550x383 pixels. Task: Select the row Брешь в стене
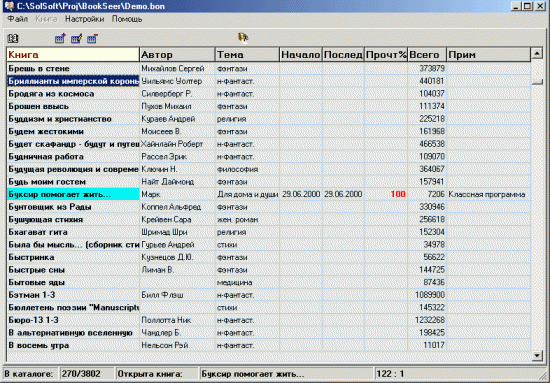click(x=269, y=68)
